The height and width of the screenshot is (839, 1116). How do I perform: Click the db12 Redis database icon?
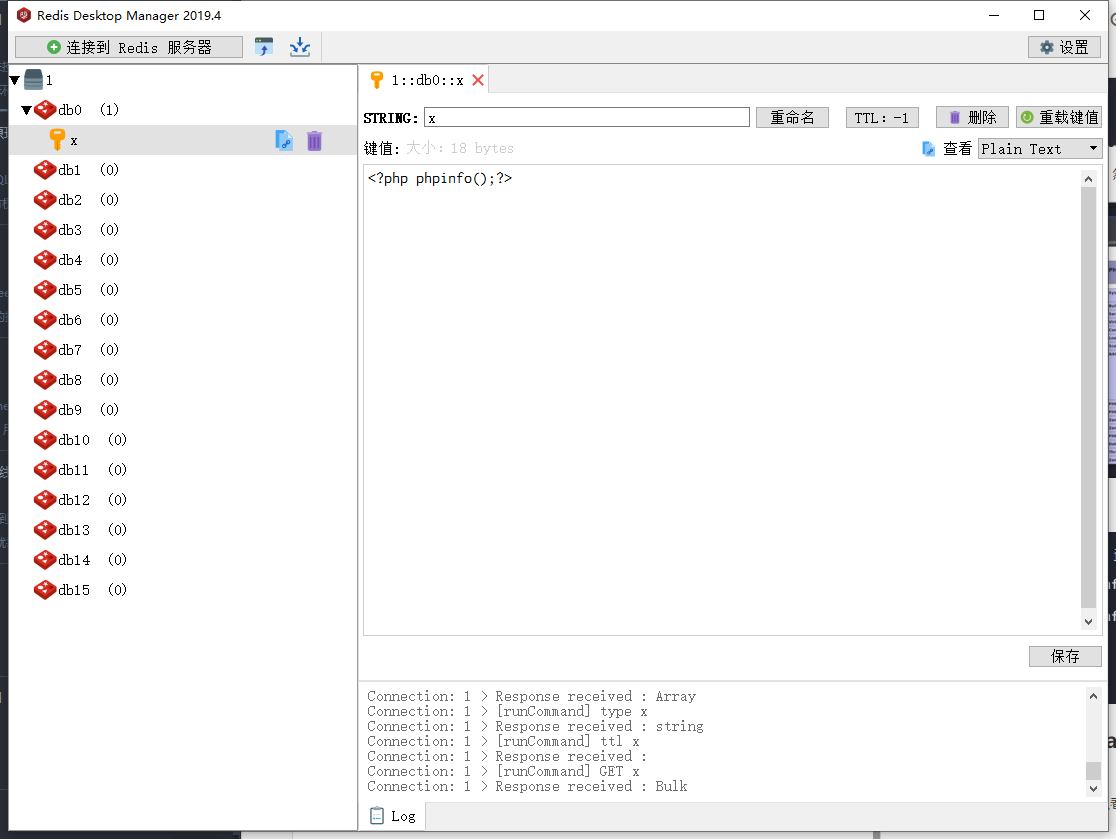pyautogui.click(x=45, y=500)
